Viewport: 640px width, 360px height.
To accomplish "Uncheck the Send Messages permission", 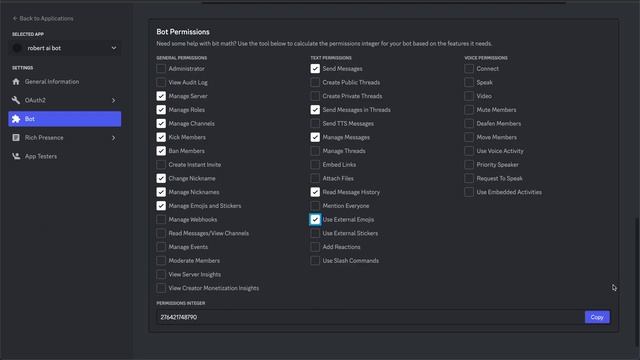I will point(315,69).
